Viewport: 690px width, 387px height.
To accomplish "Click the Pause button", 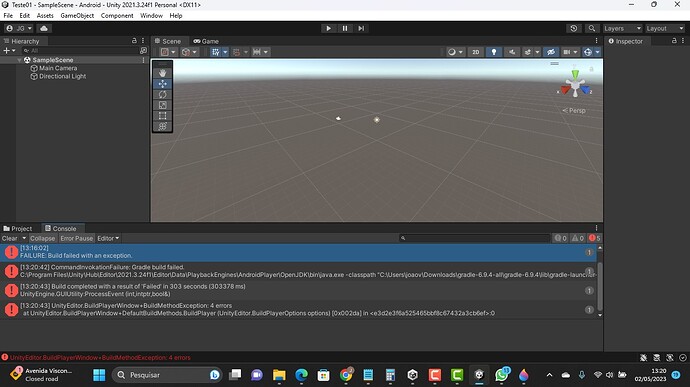I will pos(345,28).
